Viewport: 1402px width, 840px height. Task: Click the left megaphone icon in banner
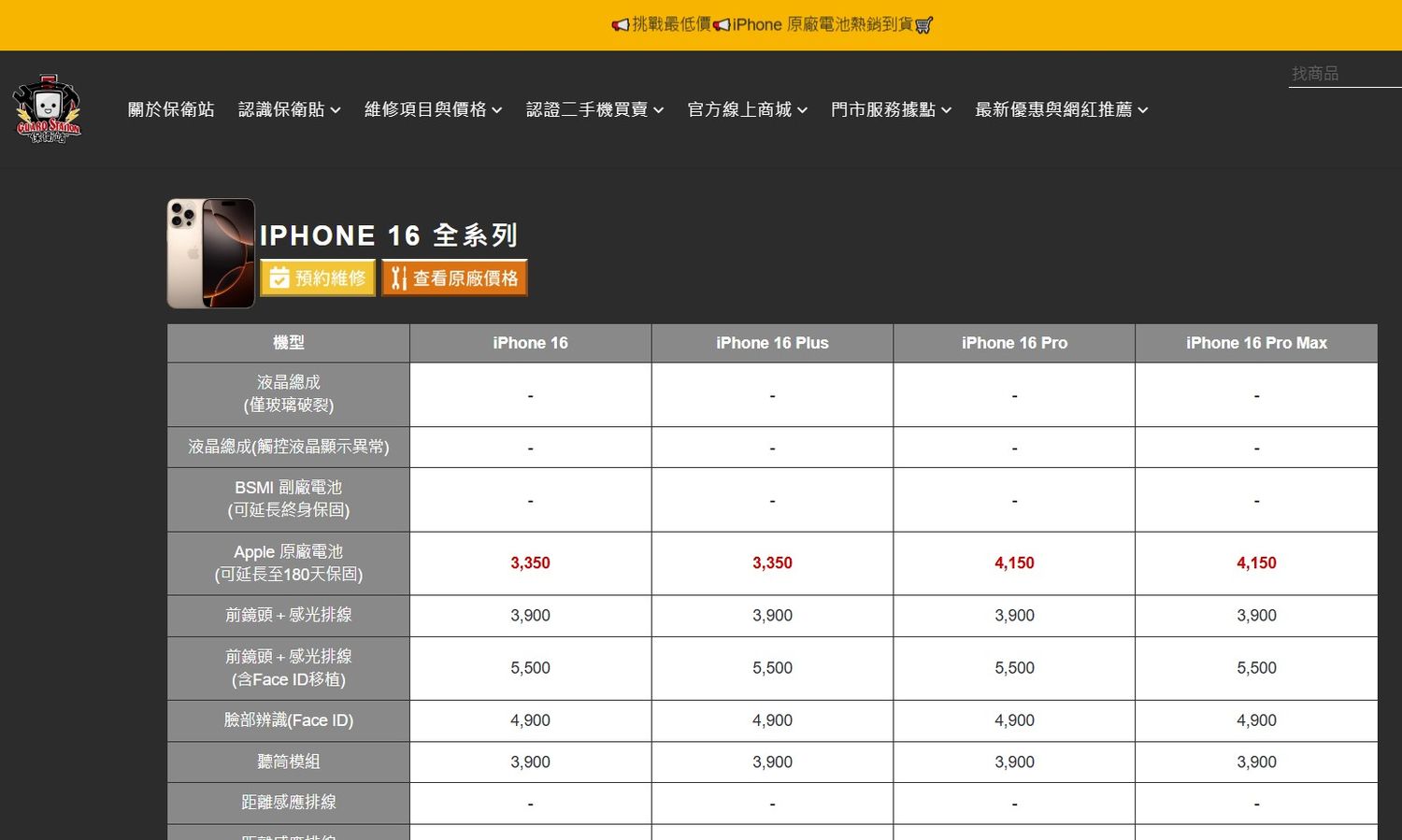coord(620,25)
